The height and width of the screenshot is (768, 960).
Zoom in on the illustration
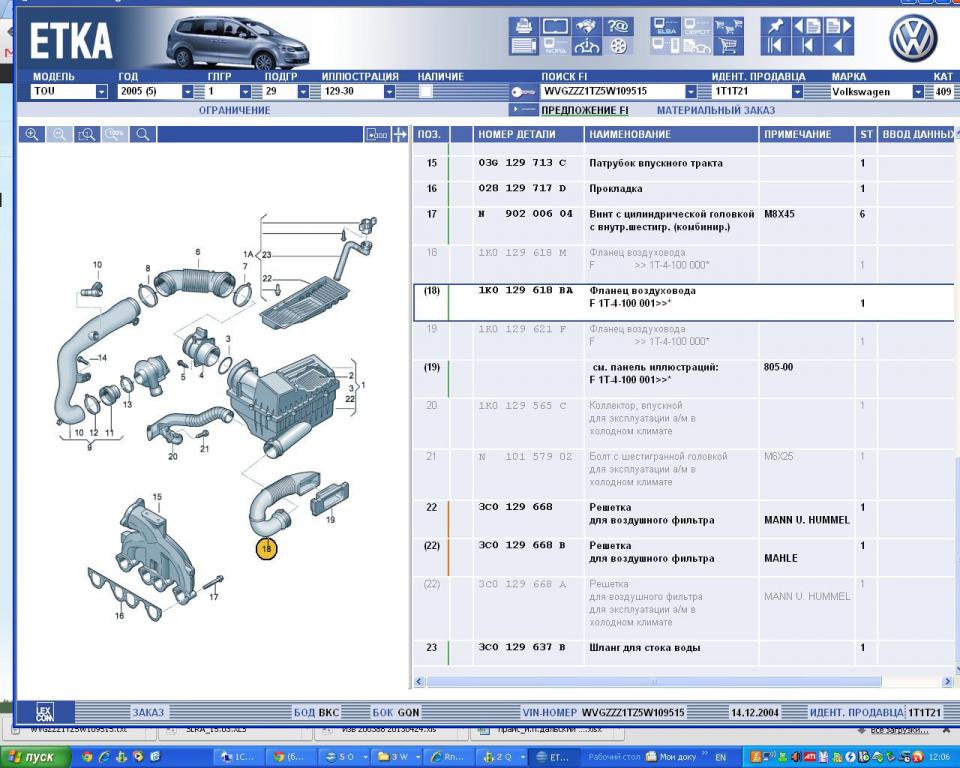tap(32, 134)
